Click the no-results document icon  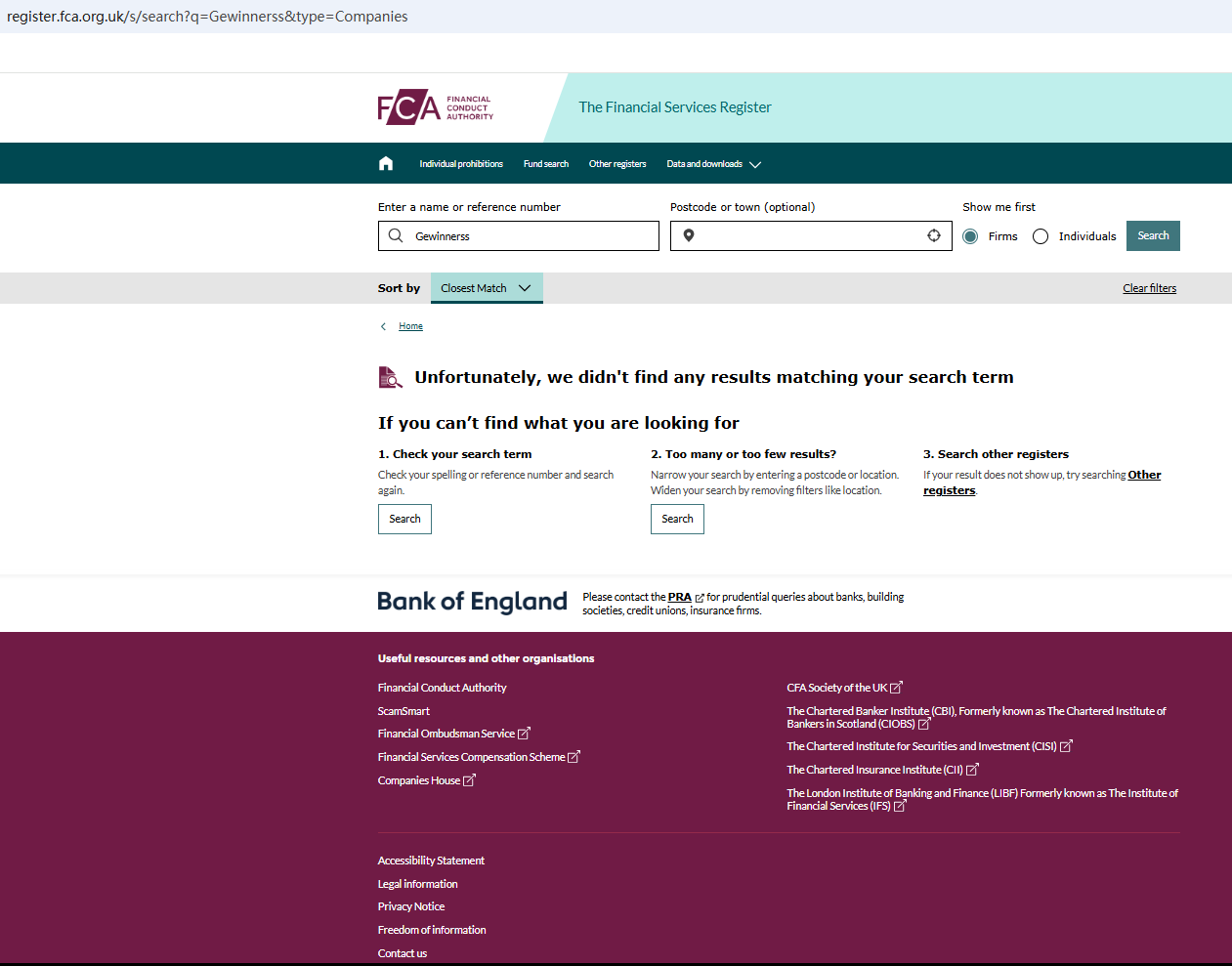pyautogui.click(x=390, y=377)
